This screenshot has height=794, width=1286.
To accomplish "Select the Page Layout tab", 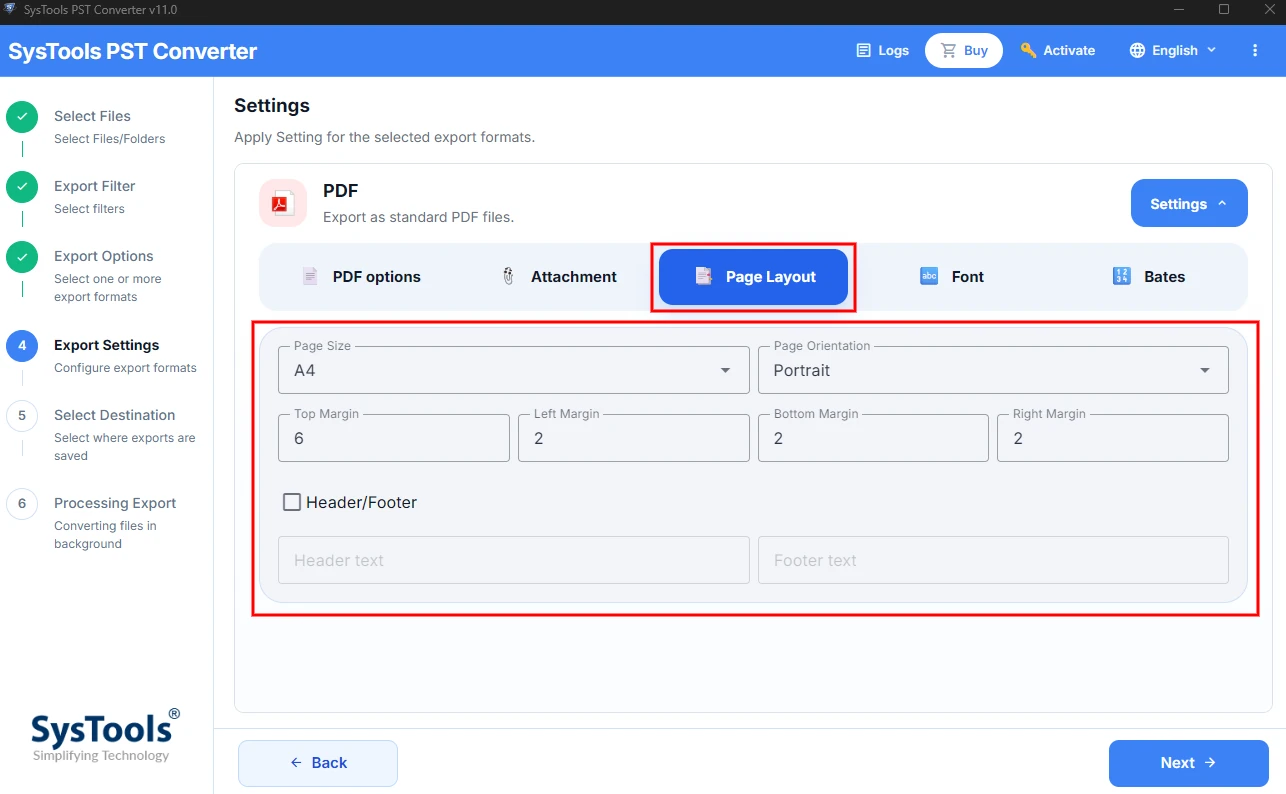I will [x=754, y=277].
